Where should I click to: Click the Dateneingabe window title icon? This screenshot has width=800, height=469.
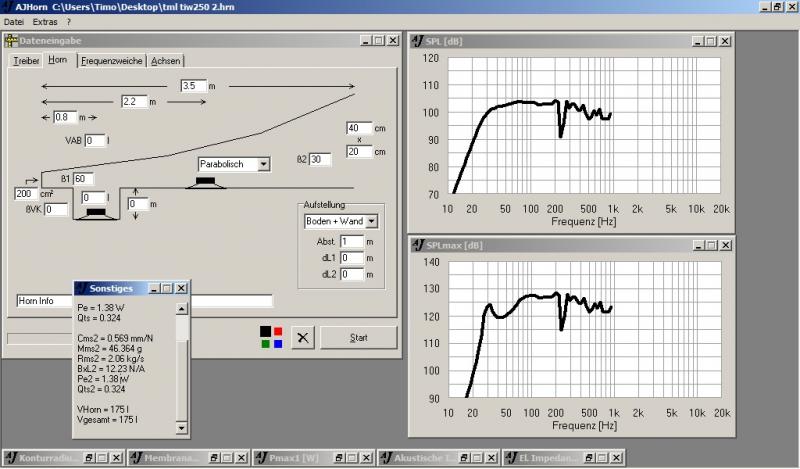(11, 41)
